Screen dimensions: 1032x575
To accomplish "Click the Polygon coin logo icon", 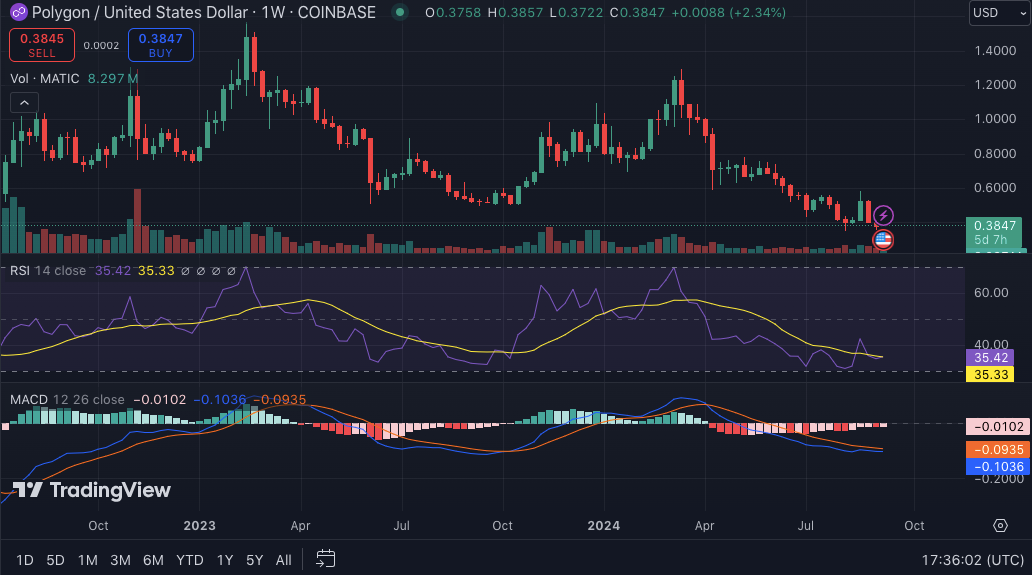I will click(x=18, y=12).
